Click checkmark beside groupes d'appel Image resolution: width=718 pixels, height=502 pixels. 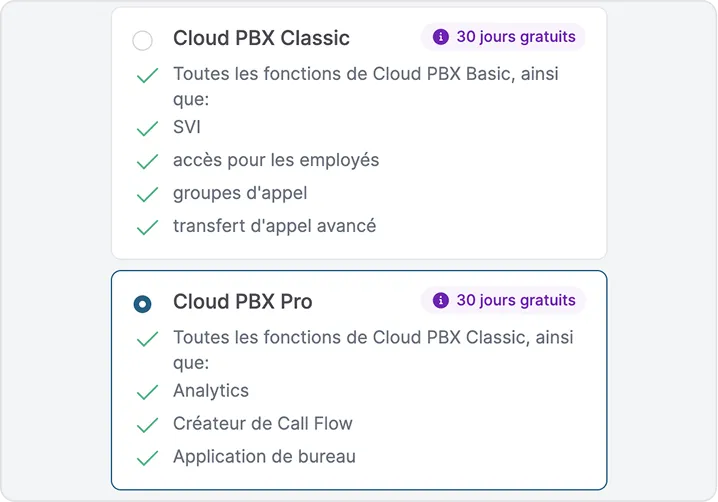click(x=147, y=194)
